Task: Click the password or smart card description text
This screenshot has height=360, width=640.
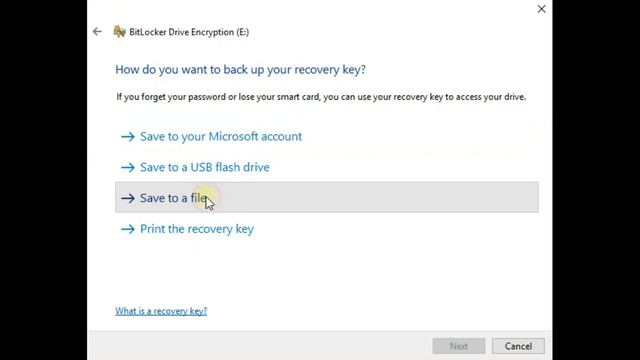Action: [321, 97]
